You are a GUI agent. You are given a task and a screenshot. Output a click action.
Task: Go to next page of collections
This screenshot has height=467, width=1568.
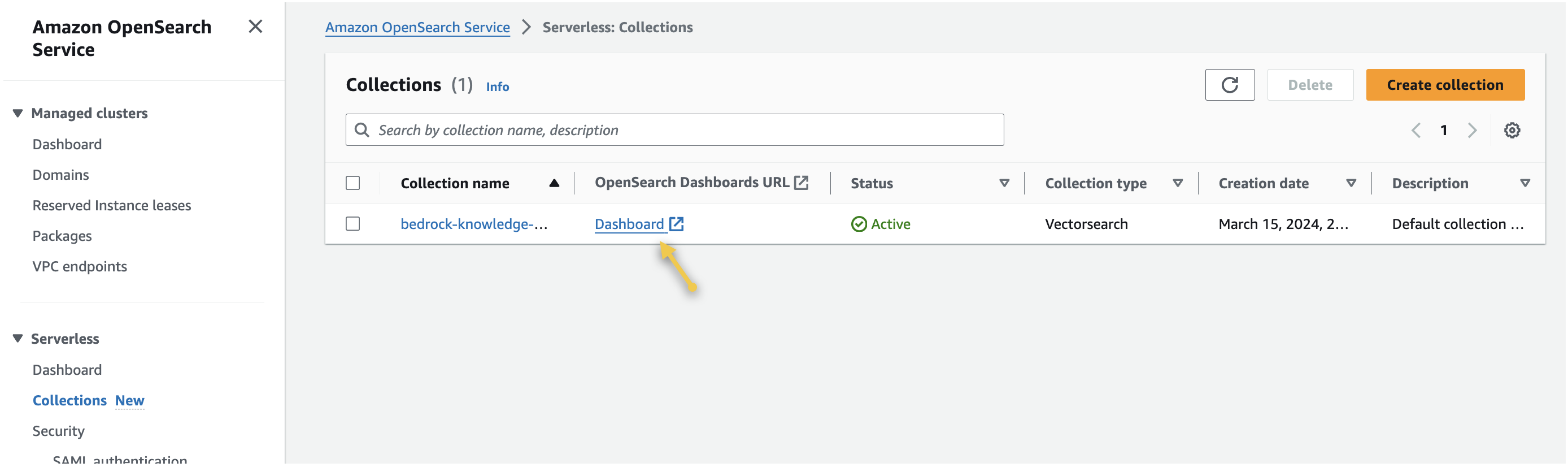tap(1472, 130)
